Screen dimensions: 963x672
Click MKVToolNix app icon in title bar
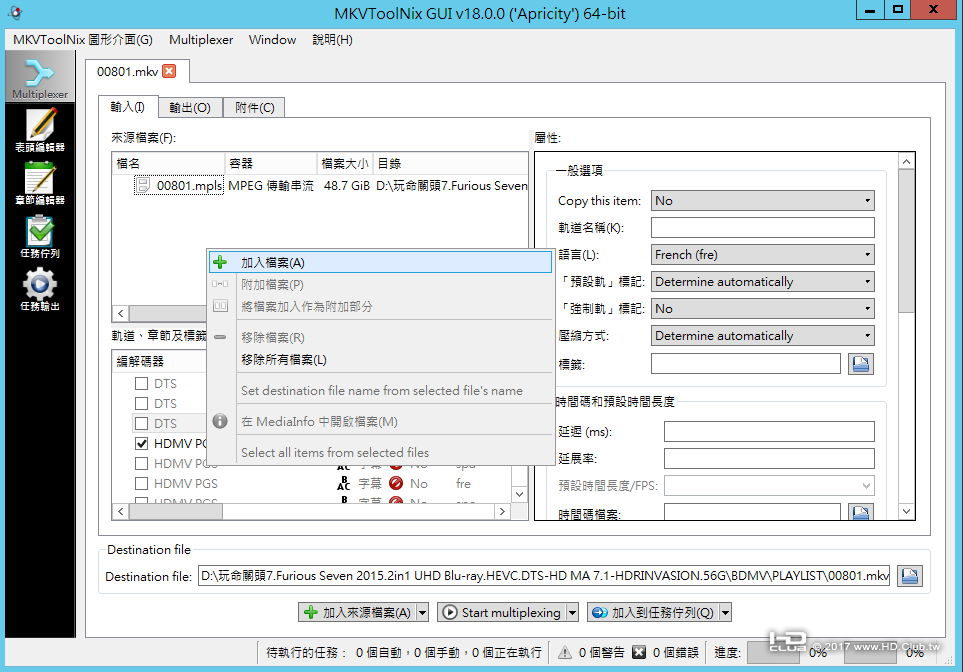(x=16, y=13)
